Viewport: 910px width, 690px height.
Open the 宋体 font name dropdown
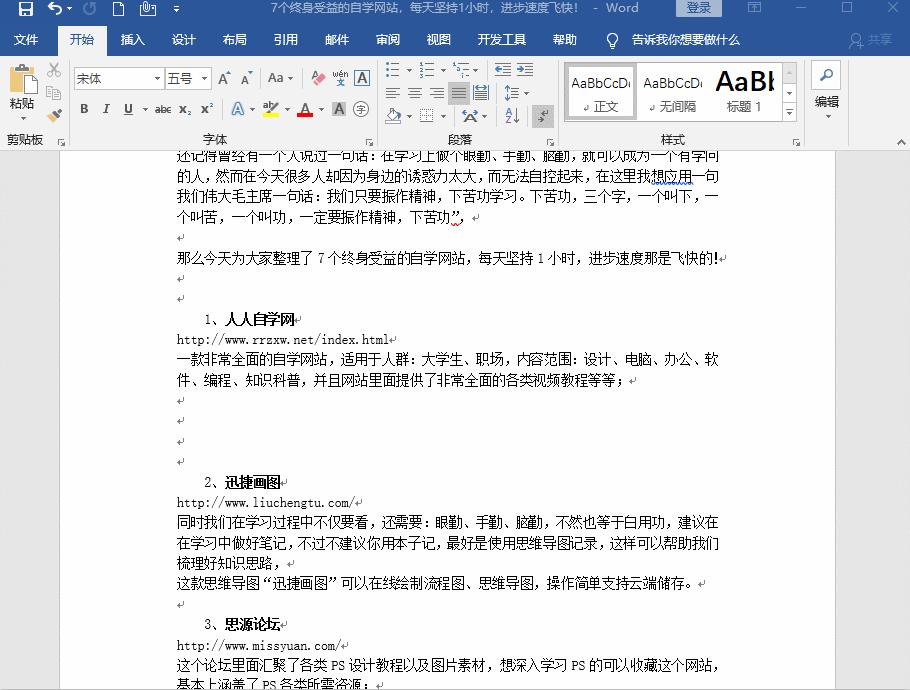click(x=159, y=77)
